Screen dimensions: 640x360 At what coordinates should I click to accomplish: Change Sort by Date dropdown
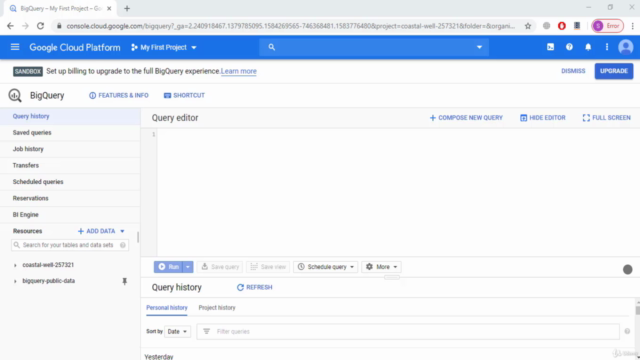177,331
